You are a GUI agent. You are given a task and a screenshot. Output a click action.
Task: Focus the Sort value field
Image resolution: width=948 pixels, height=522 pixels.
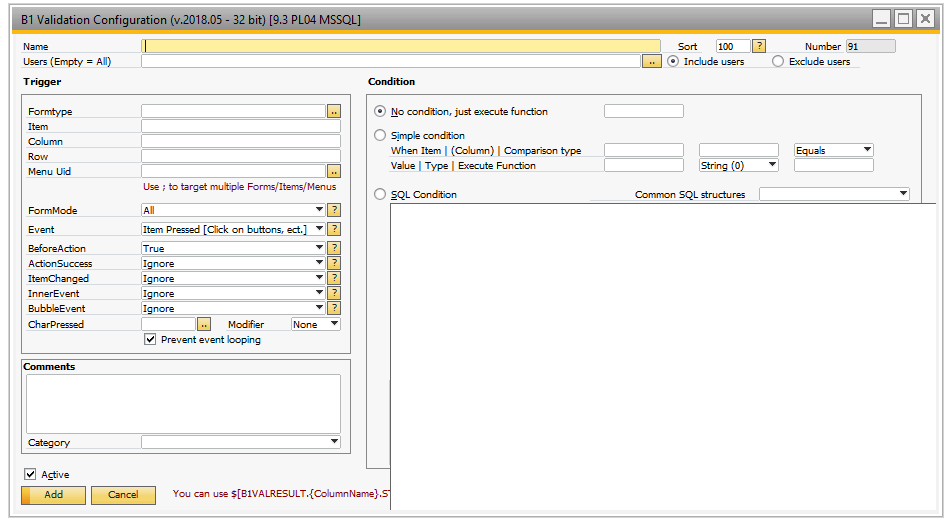tap(733, 46)
